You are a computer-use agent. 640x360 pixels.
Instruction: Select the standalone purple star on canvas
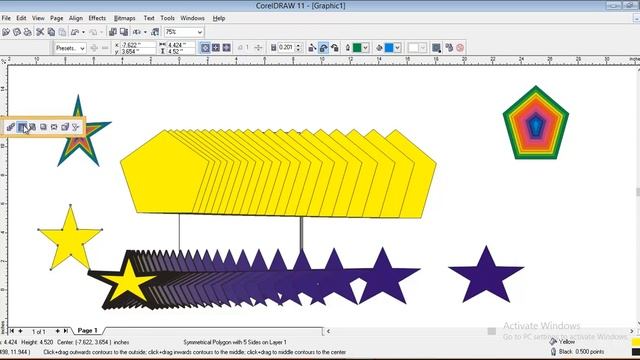pyautogui.click(x=486, y=275)
